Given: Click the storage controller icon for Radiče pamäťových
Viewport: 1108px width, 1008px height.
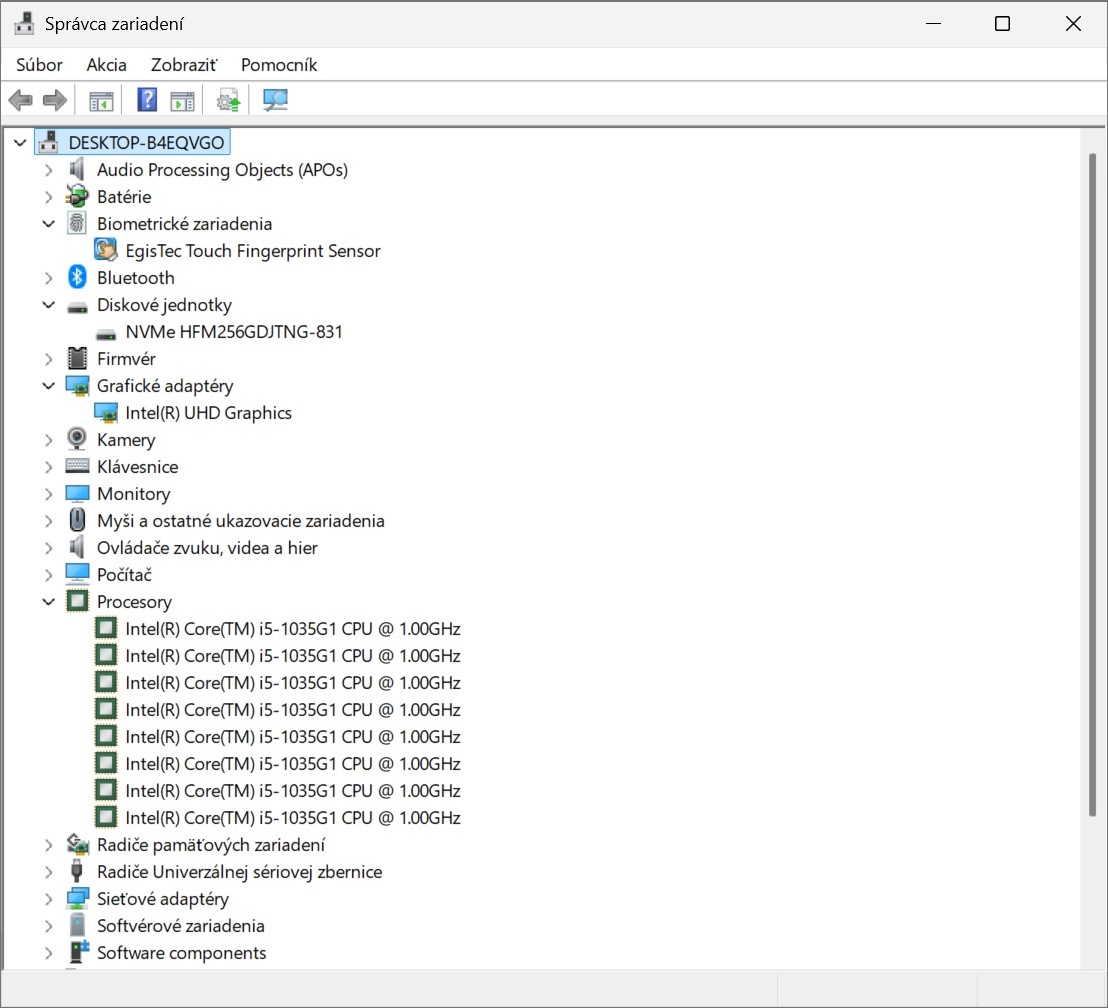Looking at the screenshot, I should tap(77, 844).
